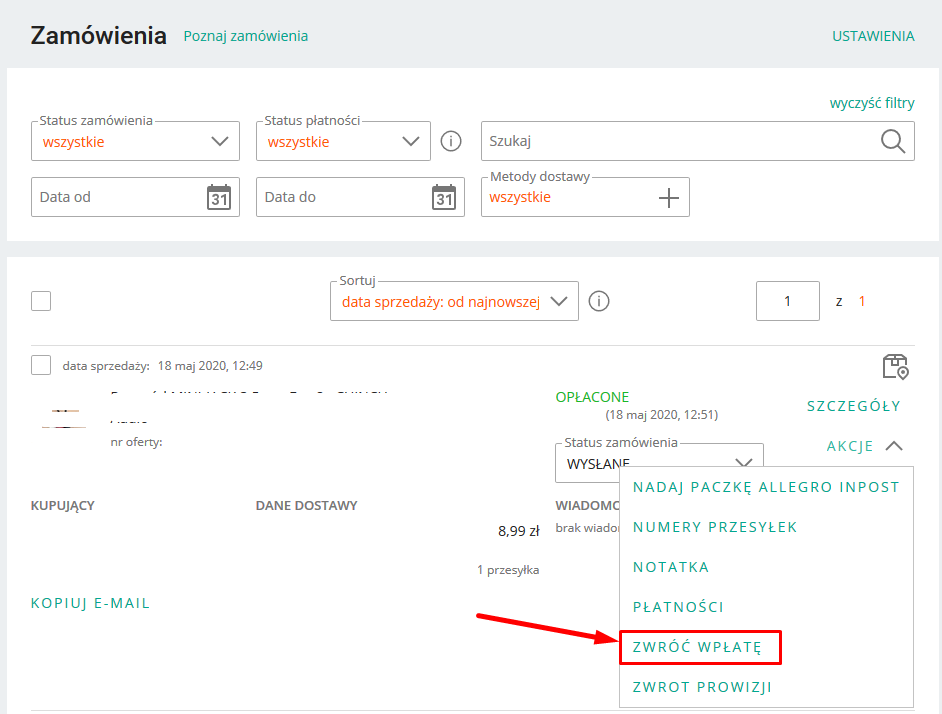Click the product thumbnail image
The width and height of the screenshot is (942, 714).
pyautogui.click(x=63, y=419)
